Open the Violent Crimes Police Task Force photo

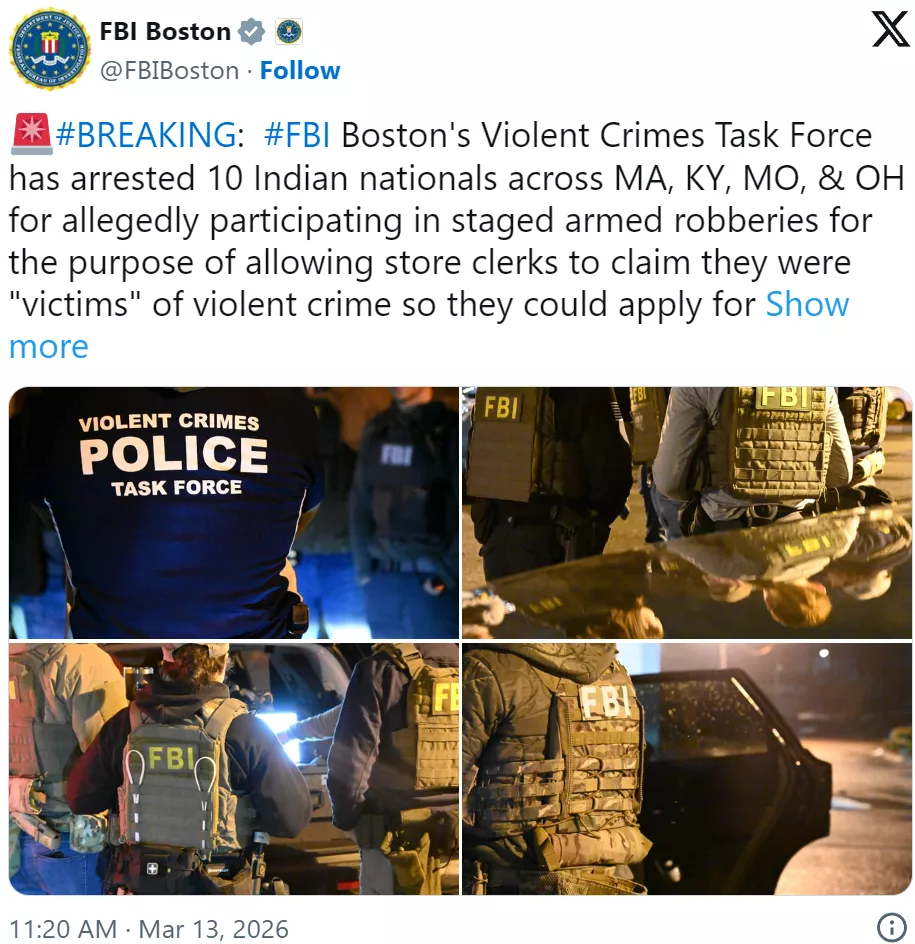[x=234, y=512]
